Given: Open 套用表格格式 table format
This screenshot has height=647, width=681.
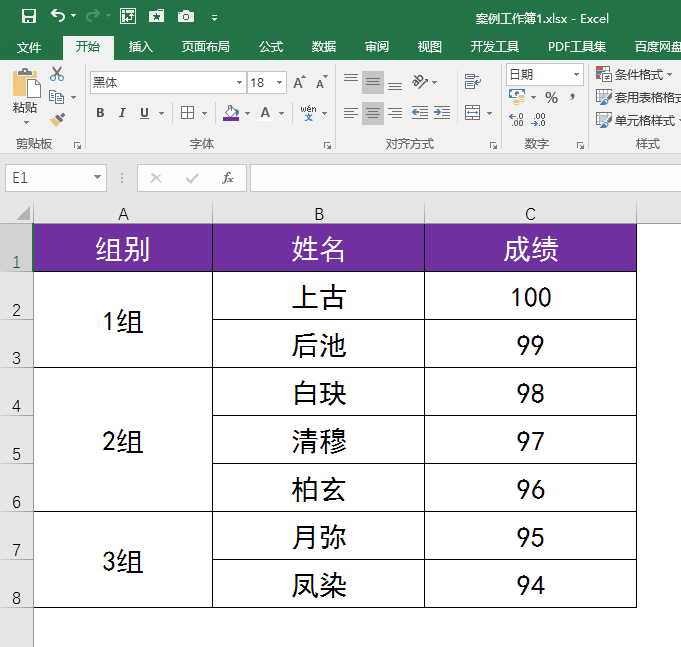Looking at the screenshot, I should click(638, 97).
